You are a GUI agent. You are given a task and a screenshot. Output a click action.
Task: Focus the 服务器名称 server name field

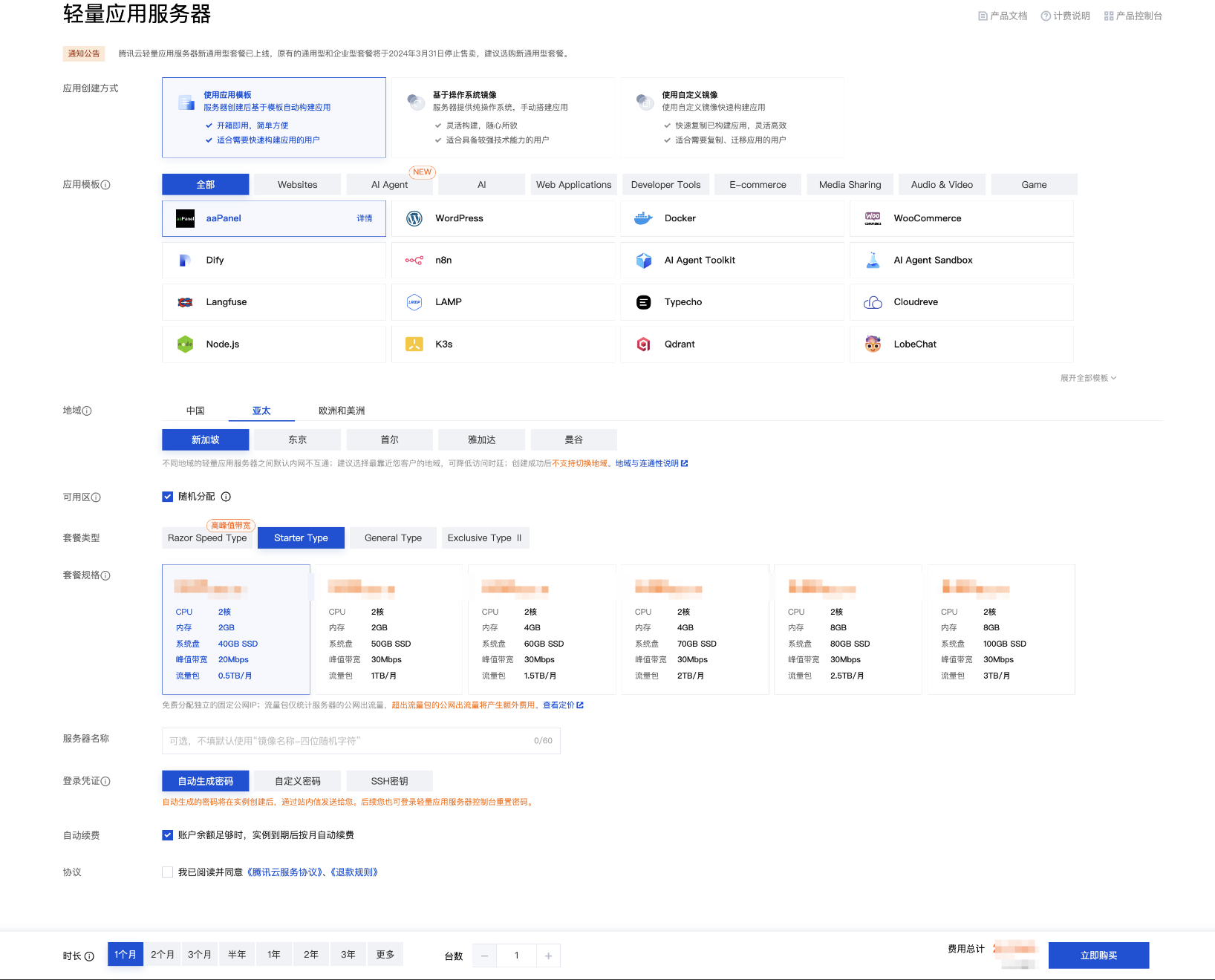point(361,741)
